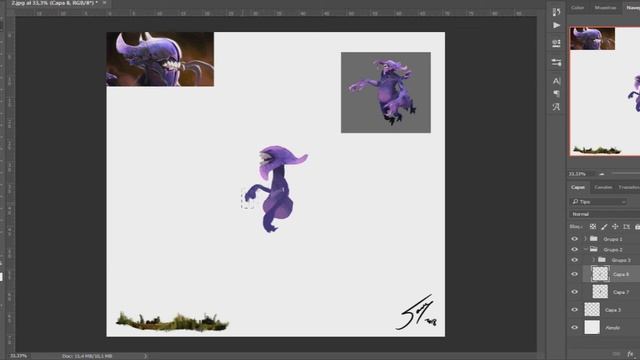Image resolution: width=640 pixels, height=360 pixels.
Task: Click Navigator zoom out mountain icon
Action: [602, 174]
